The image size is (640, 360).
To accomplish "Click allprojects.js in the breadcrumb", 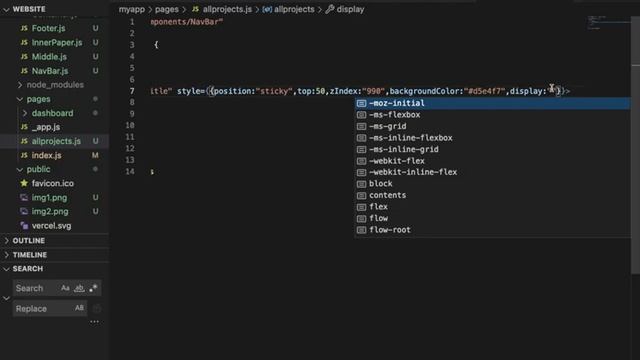I will coord(227,9).
